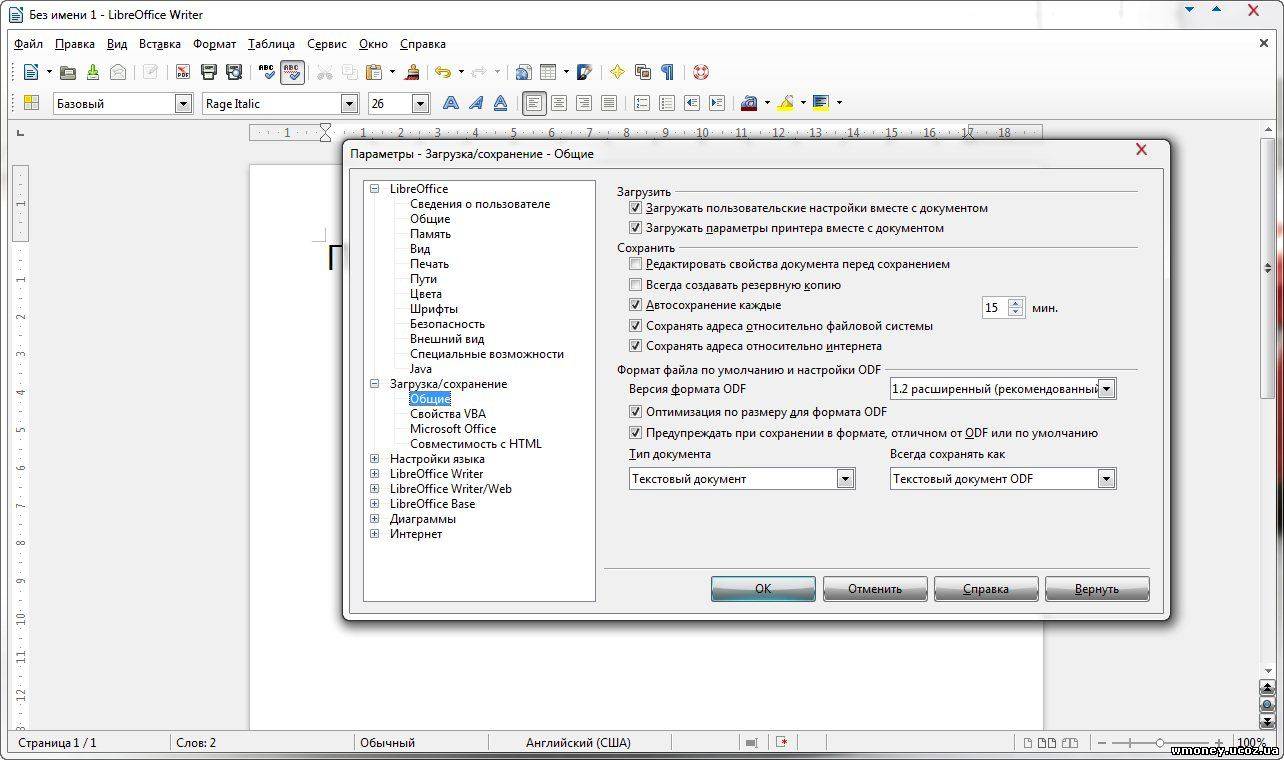Image resolution: width=1284 pixels, height=760 pixels.
Task: Toggle 'Автосохранение каждые' checkbox
Action: [x=635, y=305]
